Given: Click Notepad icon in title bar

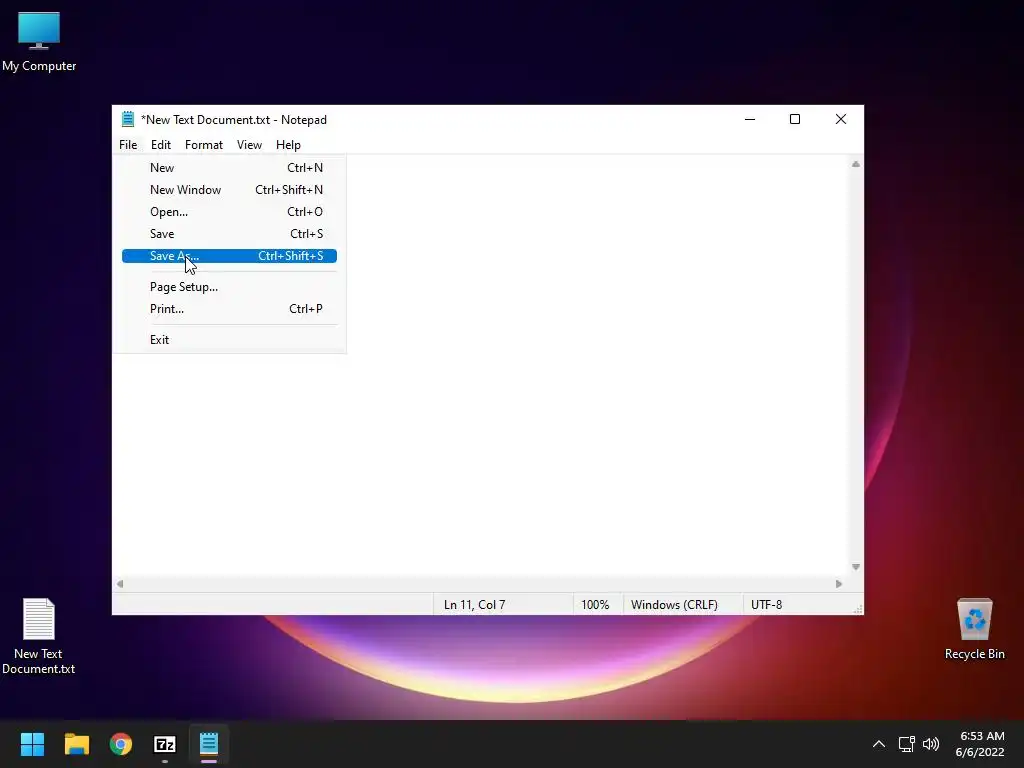Looking at the screenshot, I should click(128, 119).
